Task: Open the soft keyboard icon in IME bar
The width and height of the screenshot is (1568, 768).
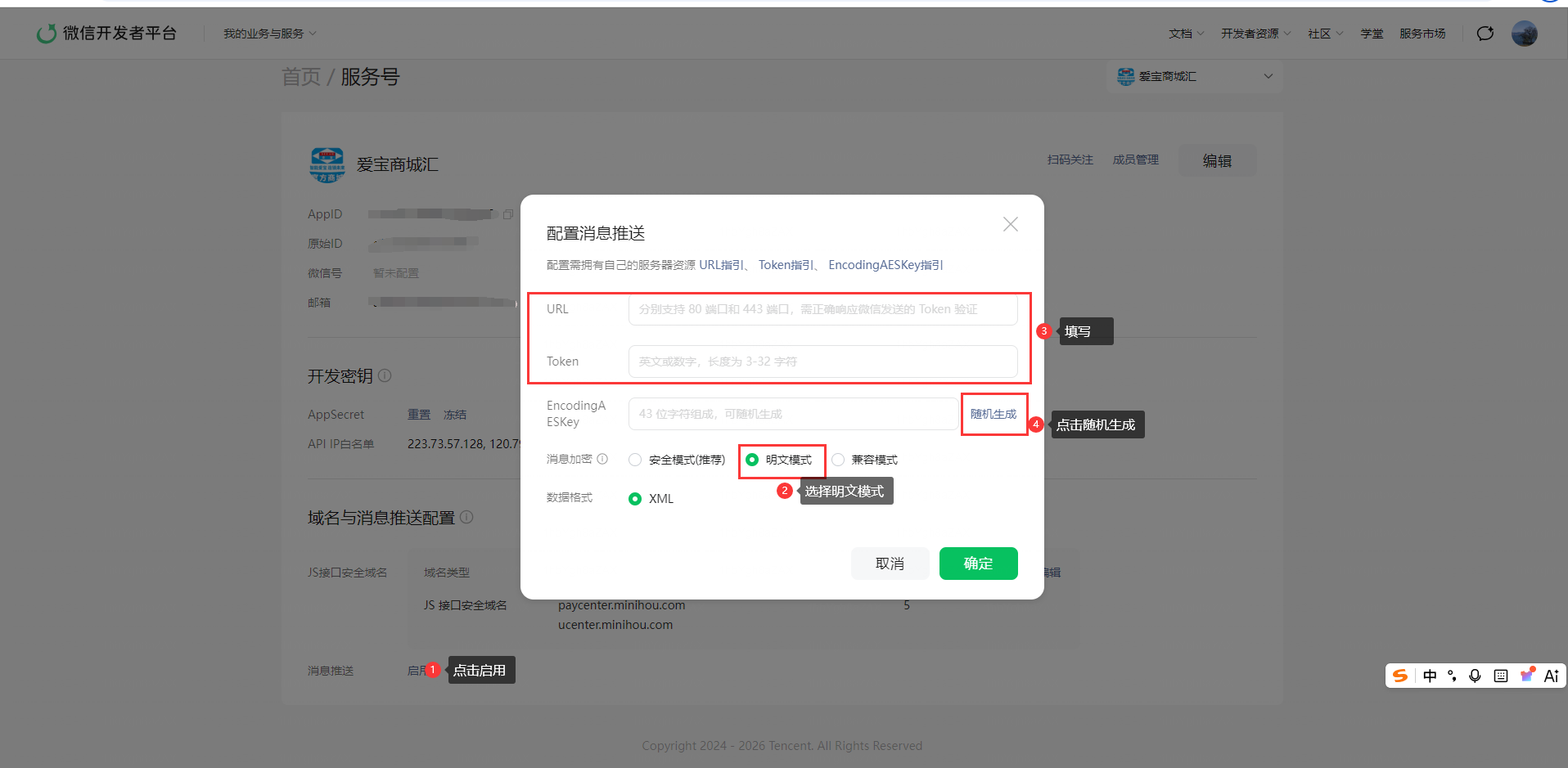Action: point(1500,676)
